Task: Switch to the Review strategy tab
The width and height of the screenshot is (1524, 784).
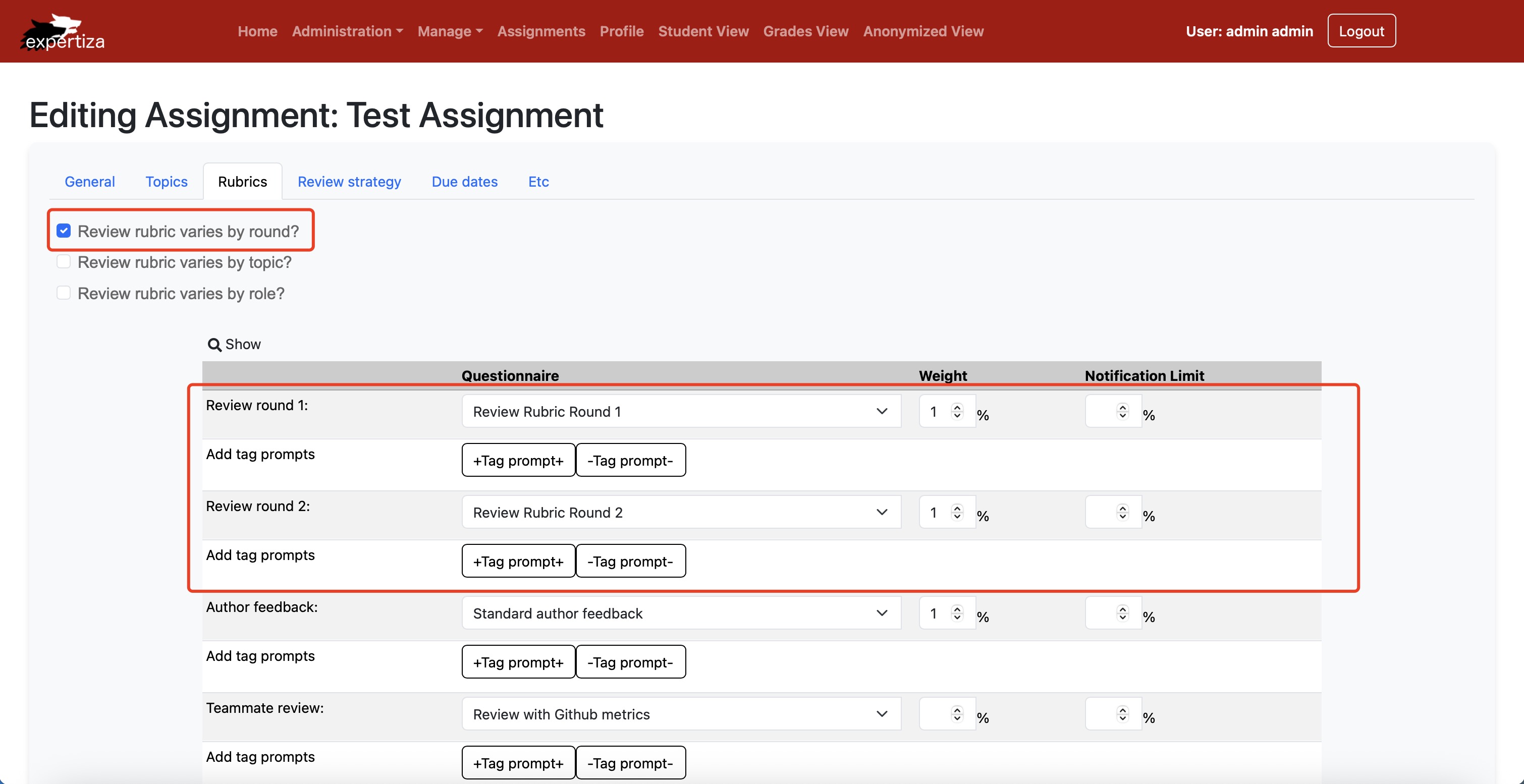Action: pos(349,182)
